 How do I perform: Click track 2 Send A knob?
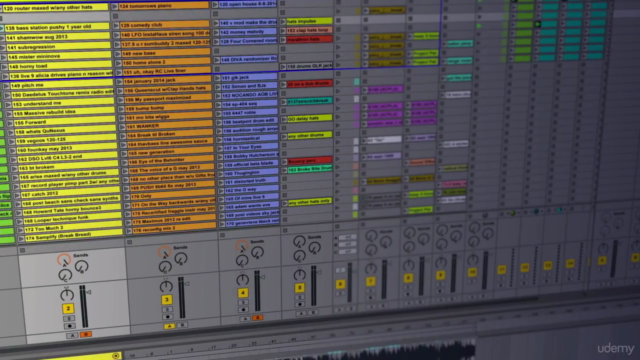point(64,260)
